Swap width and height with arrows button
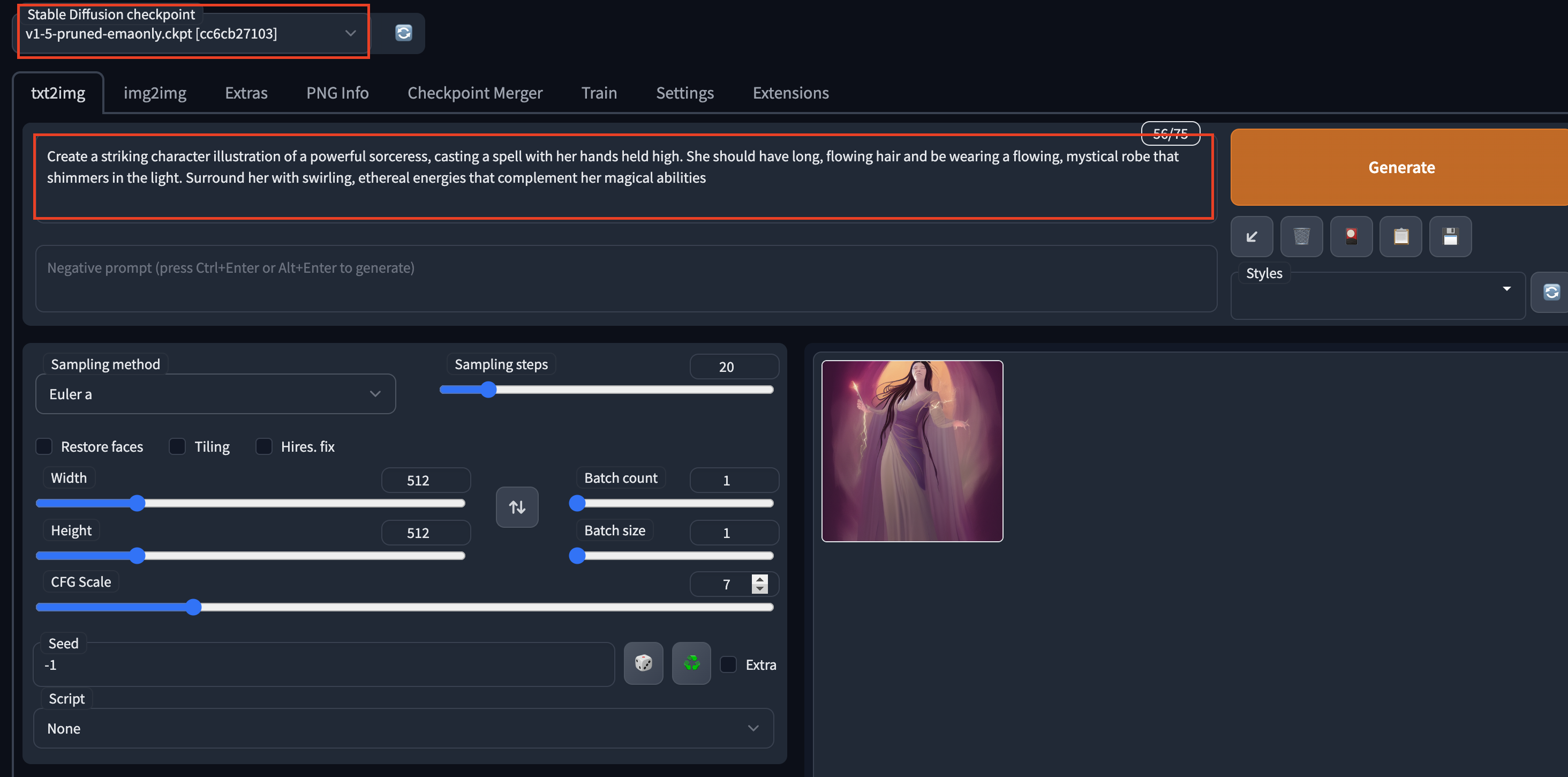 [x=517, y=506]
